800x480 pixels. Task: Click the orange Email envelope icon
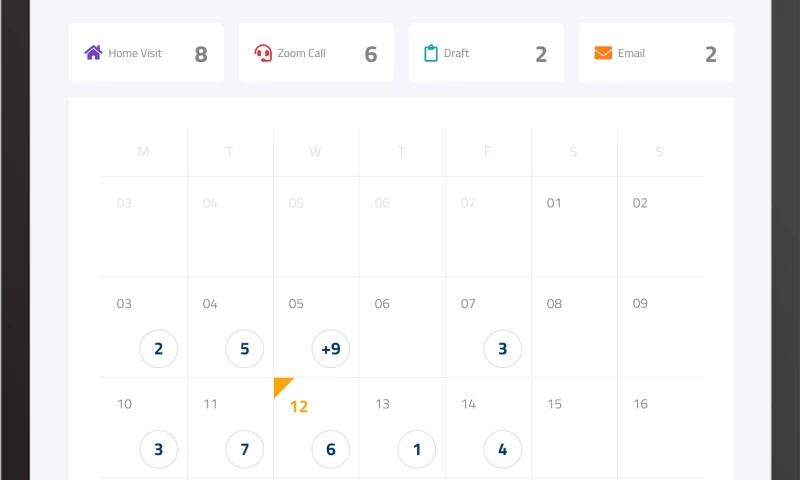point(603,53)
